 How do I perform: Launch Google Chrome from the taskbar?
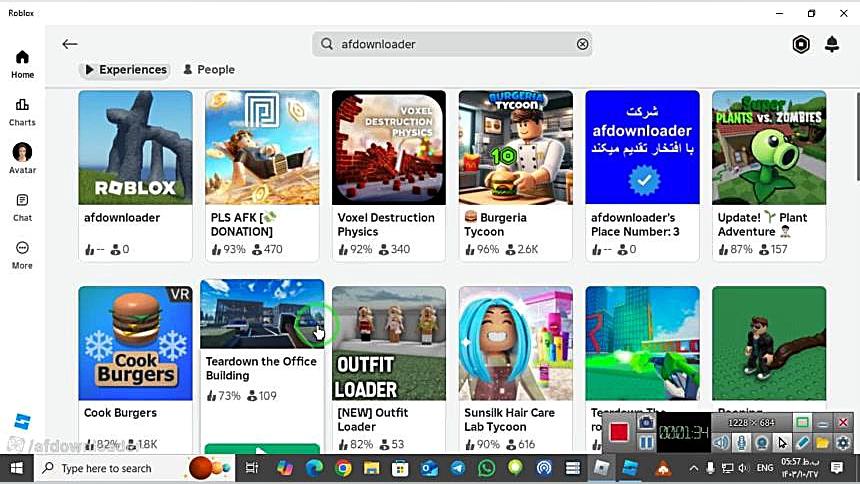coord(343,468)
